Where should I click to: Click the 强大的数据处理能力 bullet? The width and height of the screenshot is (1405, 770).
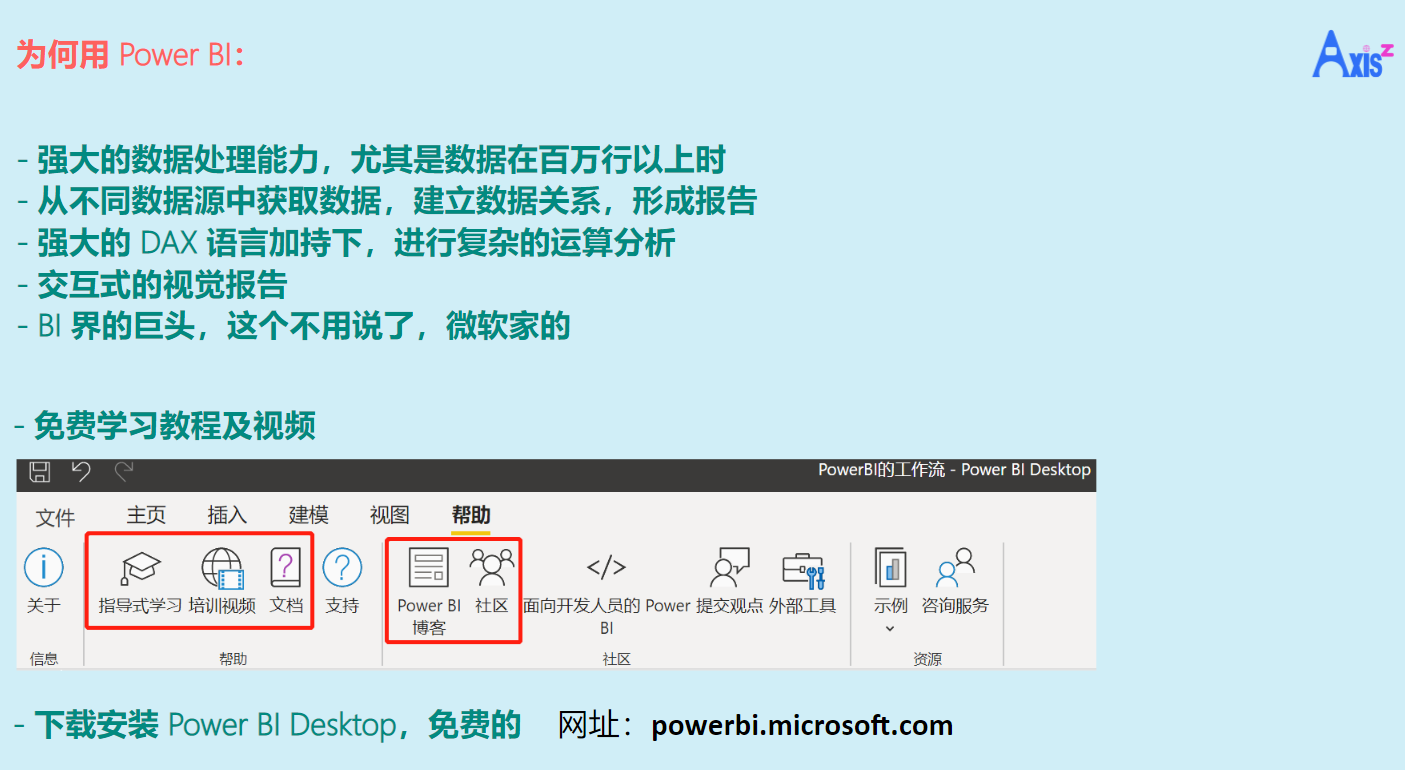(371, 160)
